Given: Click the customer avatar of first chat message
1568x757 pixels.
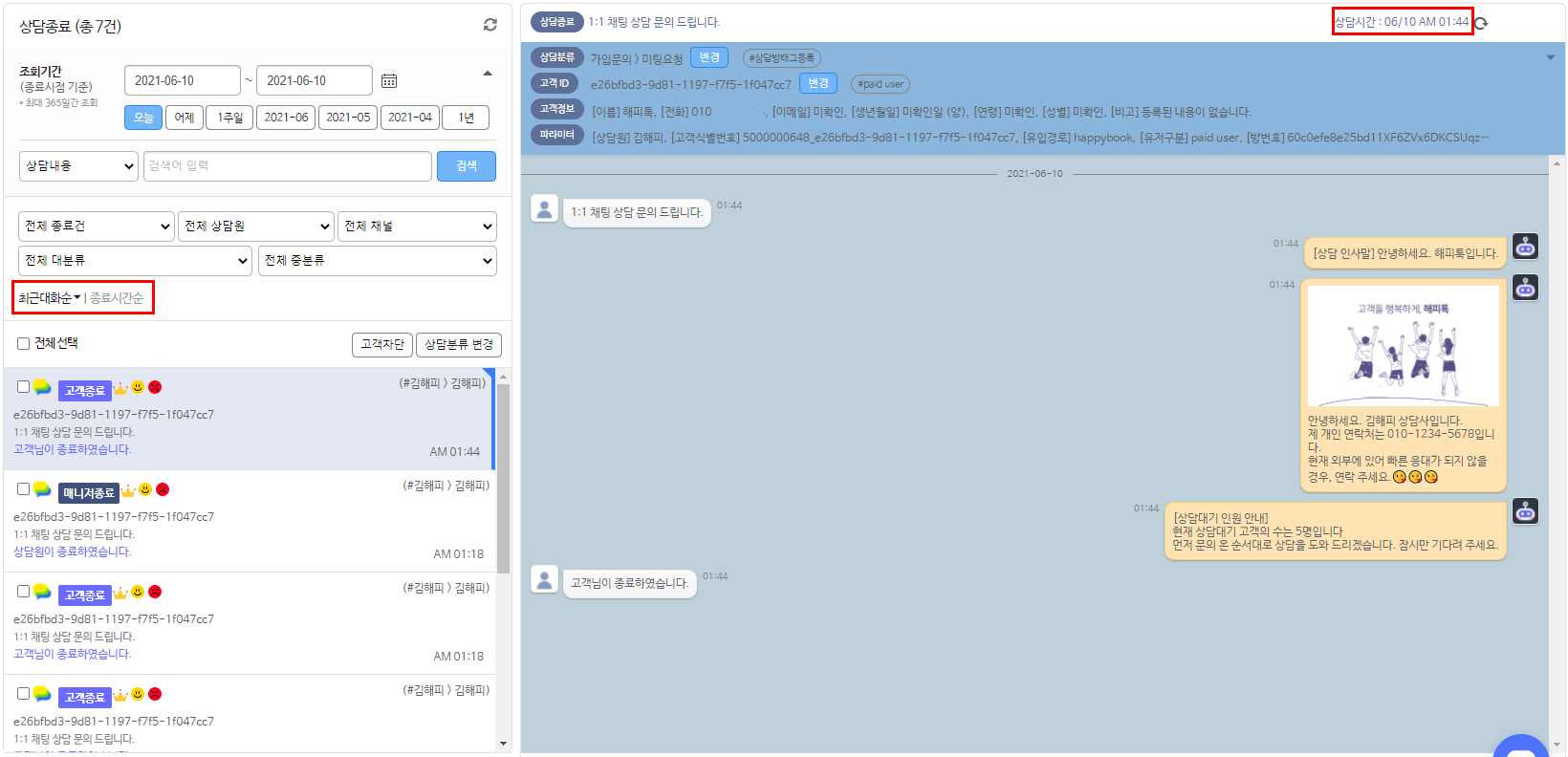Looking at the screenshot, I should [544, 208].
